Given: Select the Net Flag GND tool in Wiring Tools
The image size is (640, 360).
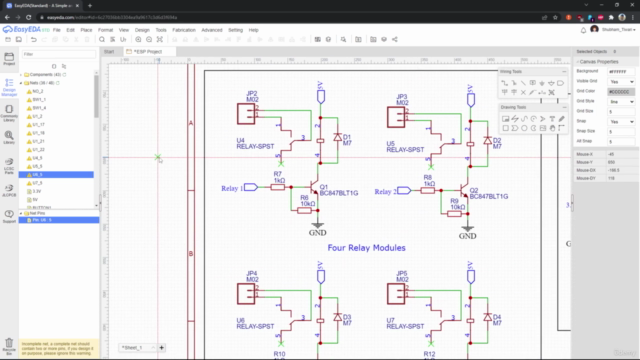Looking at the screenshot, I should [x=542, y=83].
